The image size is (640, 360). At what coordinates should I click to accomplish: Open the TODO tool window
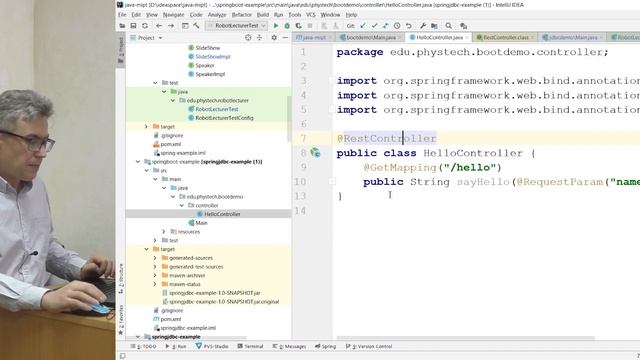144,346
